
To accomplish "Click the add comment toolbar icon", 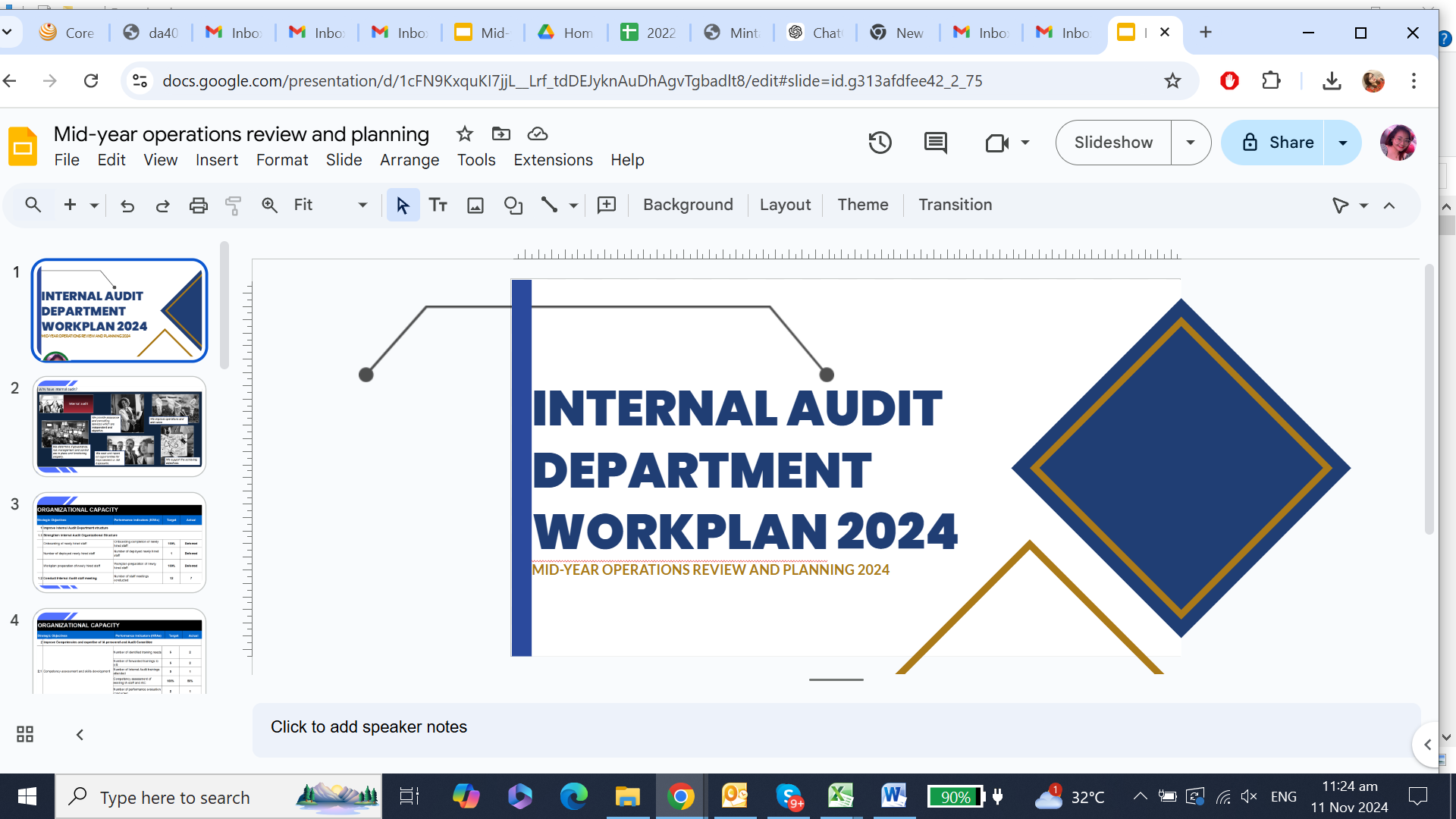I will coord(607,206).
